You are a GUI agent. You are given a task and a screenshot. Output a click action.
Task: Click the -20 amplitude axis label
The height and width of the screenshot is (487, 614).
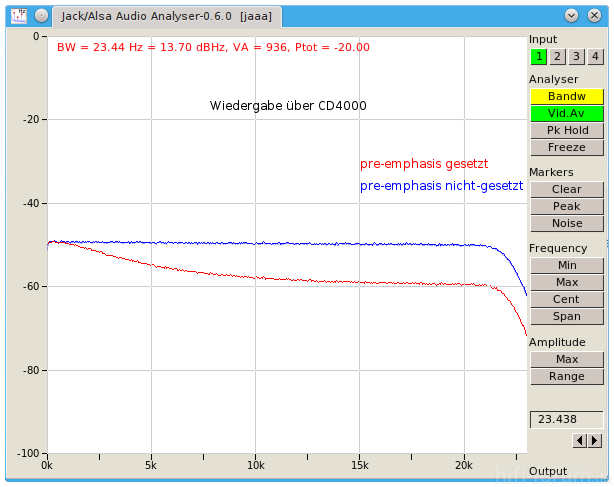click(x=32, y=119)
